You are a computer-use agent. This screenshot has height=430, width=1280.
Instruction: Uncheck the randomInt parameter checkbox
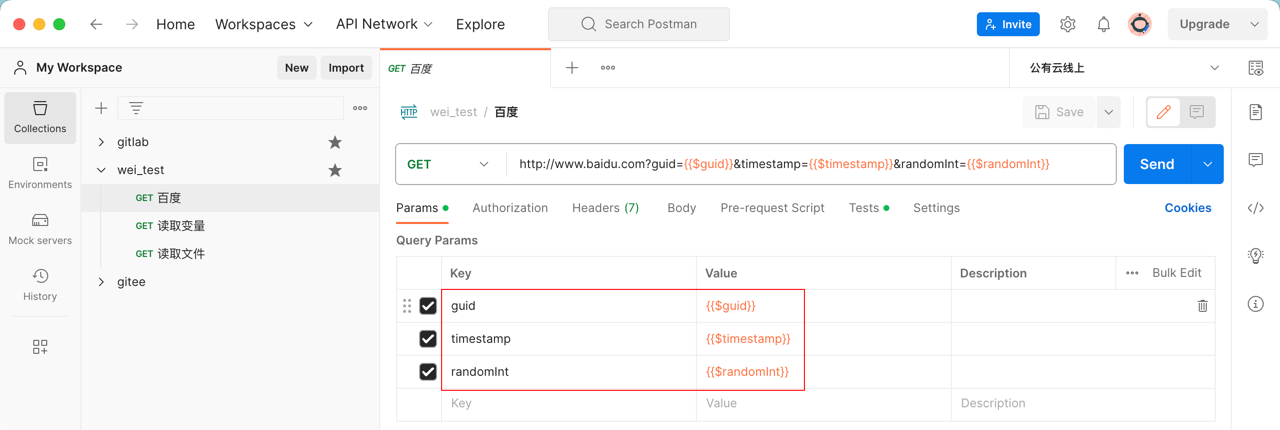428,372
